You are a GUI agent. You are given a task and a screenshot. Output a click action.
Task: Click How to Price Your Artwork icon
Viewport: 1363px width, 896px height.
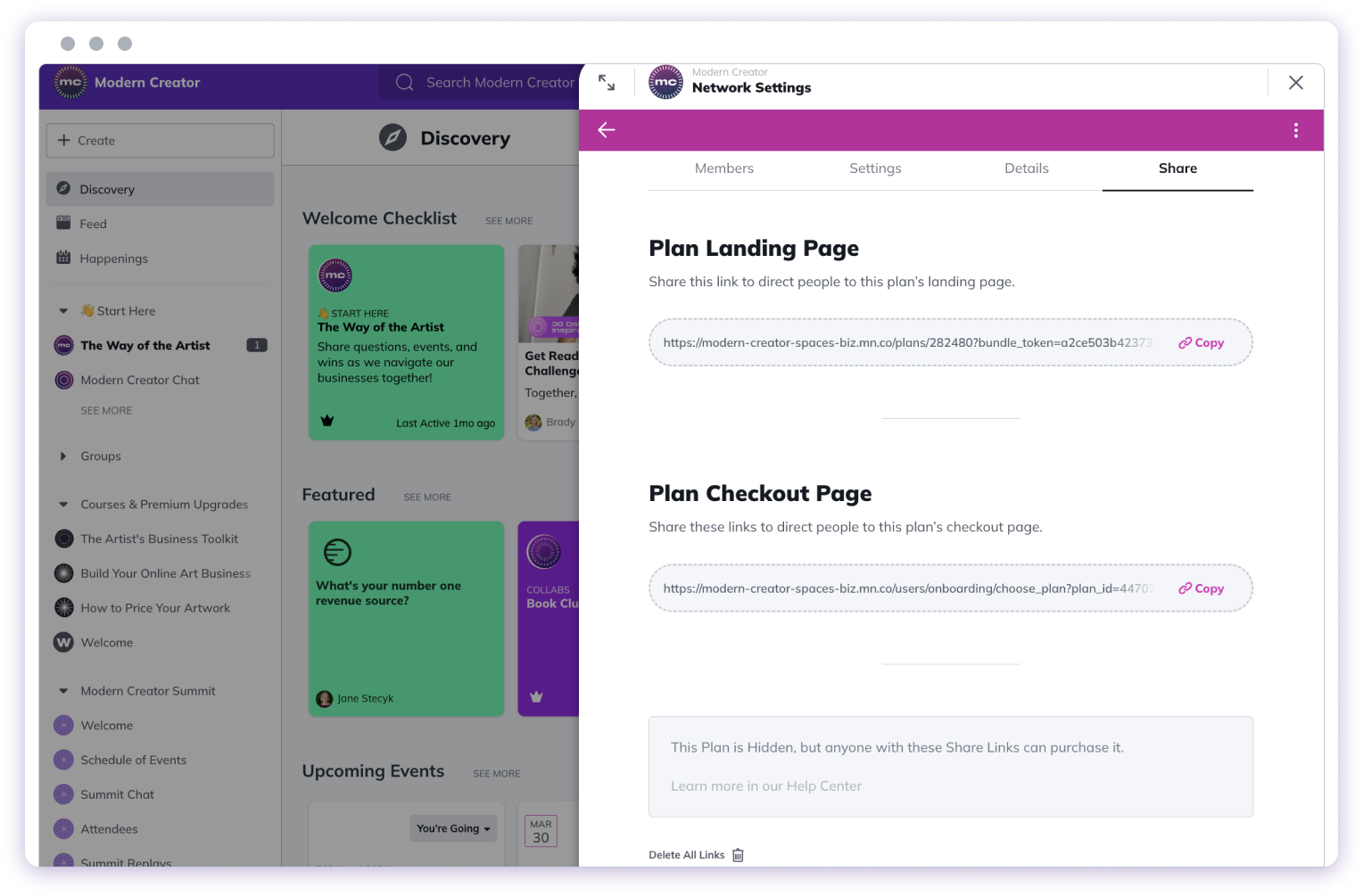click(x=64, y=608)
